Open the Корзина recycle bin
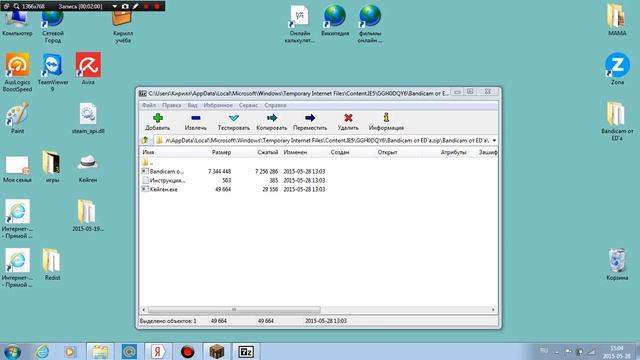The height and width of the screenshot is (360, 640). (x=617, y=264)
